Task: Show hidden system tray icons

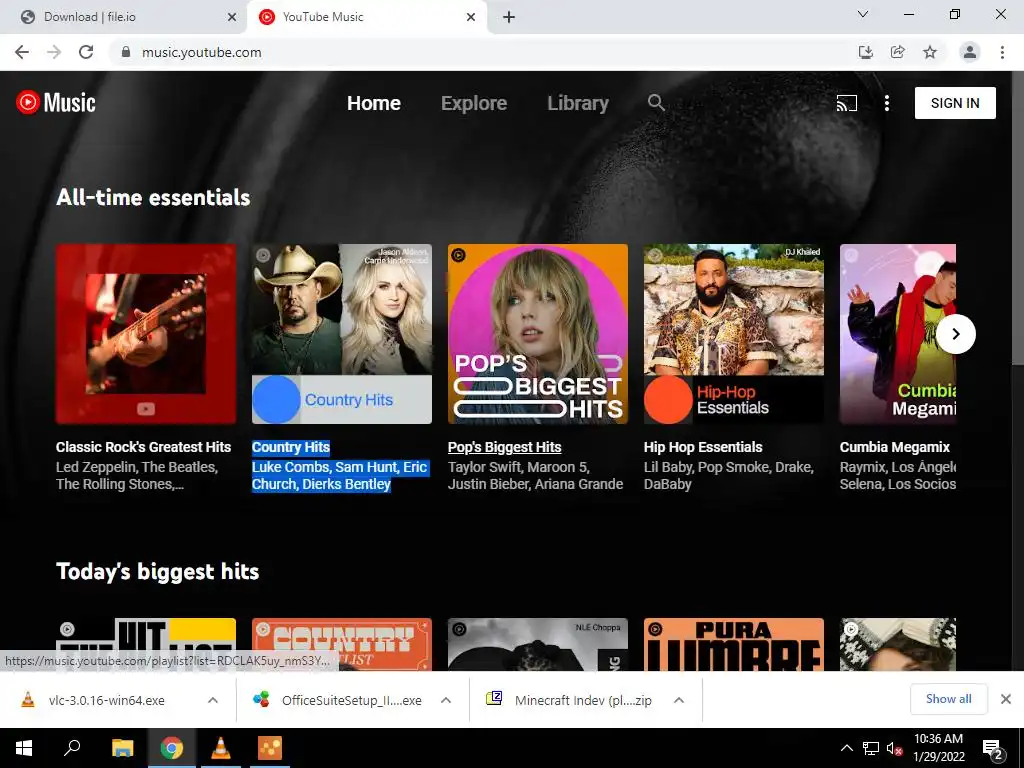Action: coord(846,748)
